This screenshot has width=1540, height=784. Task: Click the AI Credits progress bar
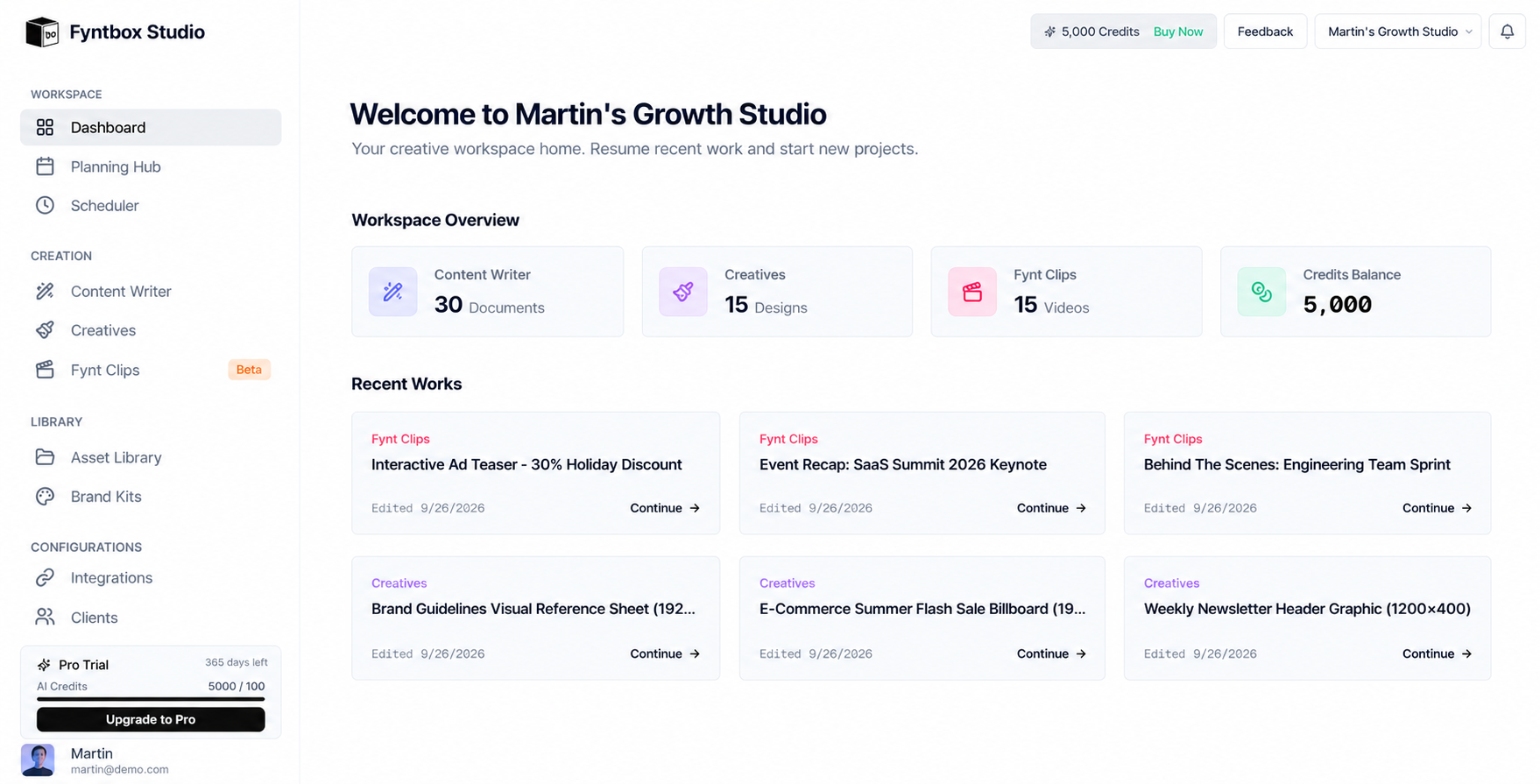pyautogui.click(x=151, y=699)
